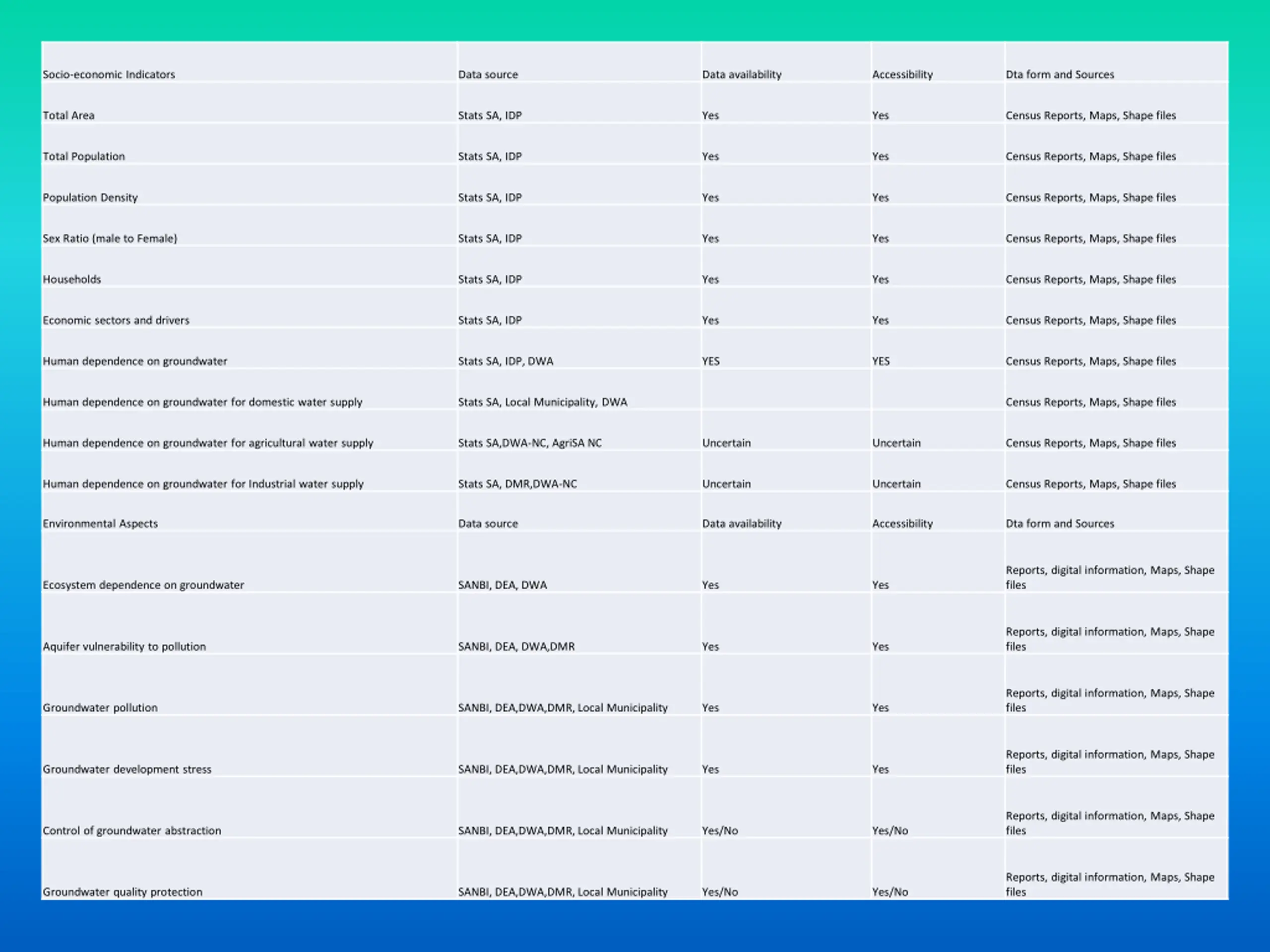1270x952 pixels.
Task: Select the 'Stats SA, DMR,DWA-NC' cell
Action: pos(517,484)
